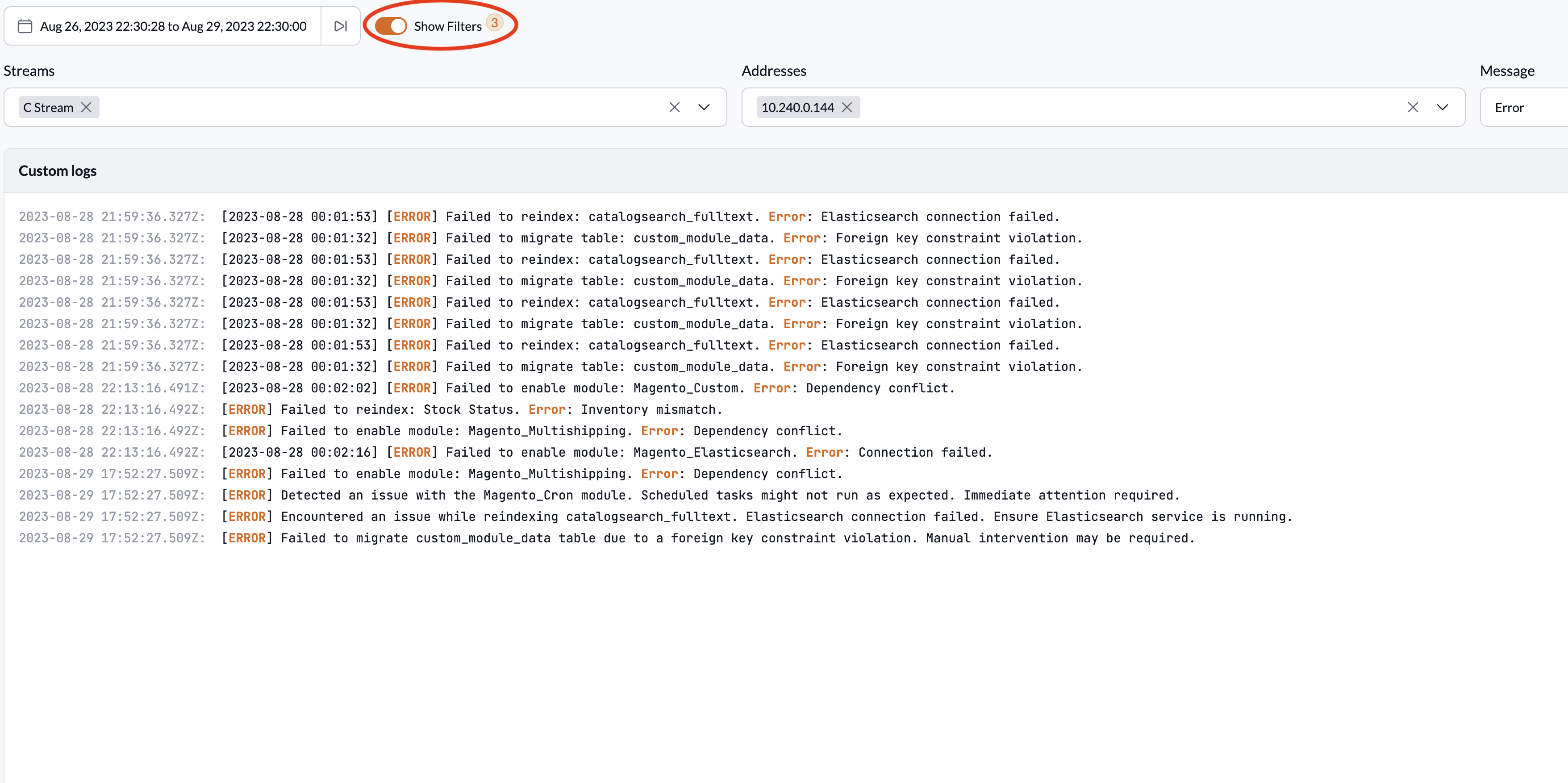Remove the C Stream tag

[x=87, y=107]
